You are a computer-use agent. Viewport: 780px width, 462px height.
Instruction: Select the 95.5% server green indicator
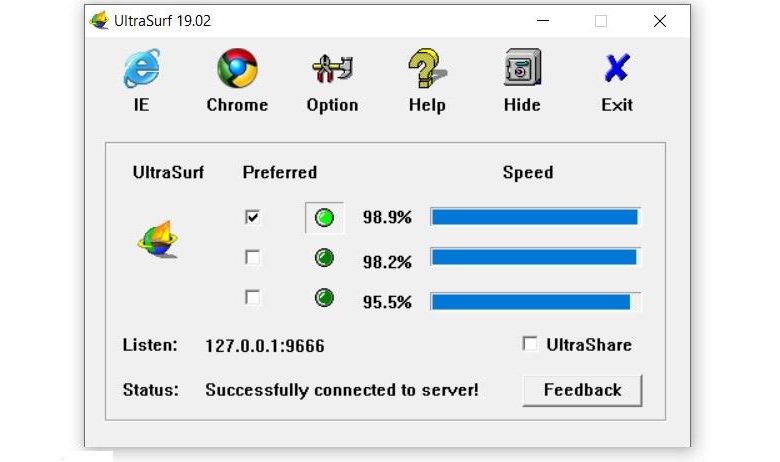pyautogui.click(x=324, y=298)
